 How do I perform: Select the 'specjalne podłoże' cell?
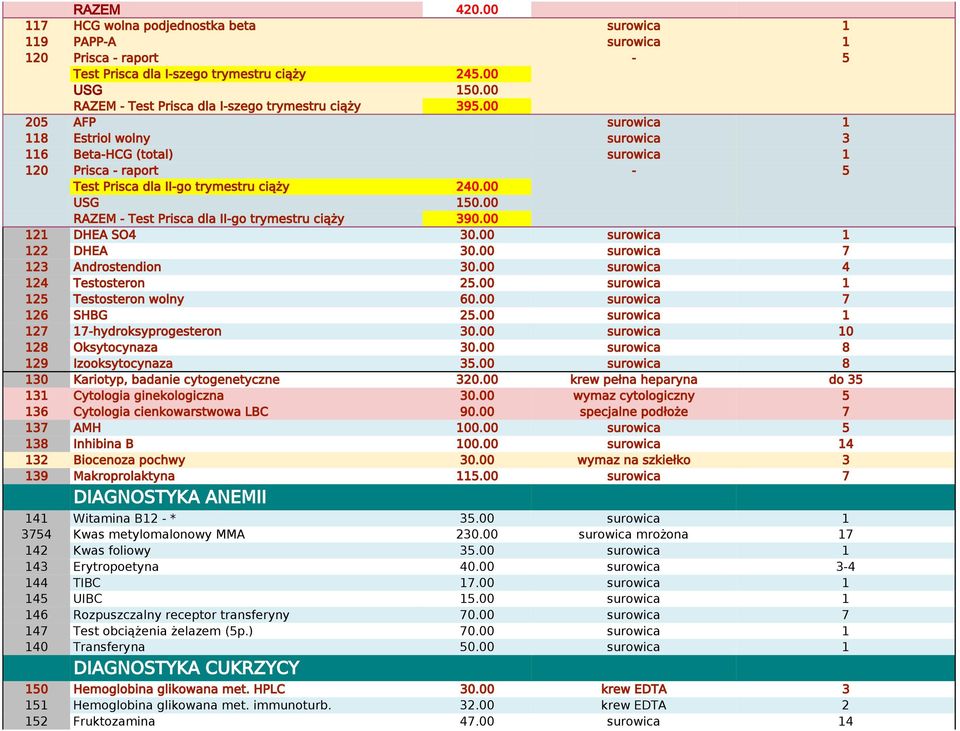(x=634, y=411)
